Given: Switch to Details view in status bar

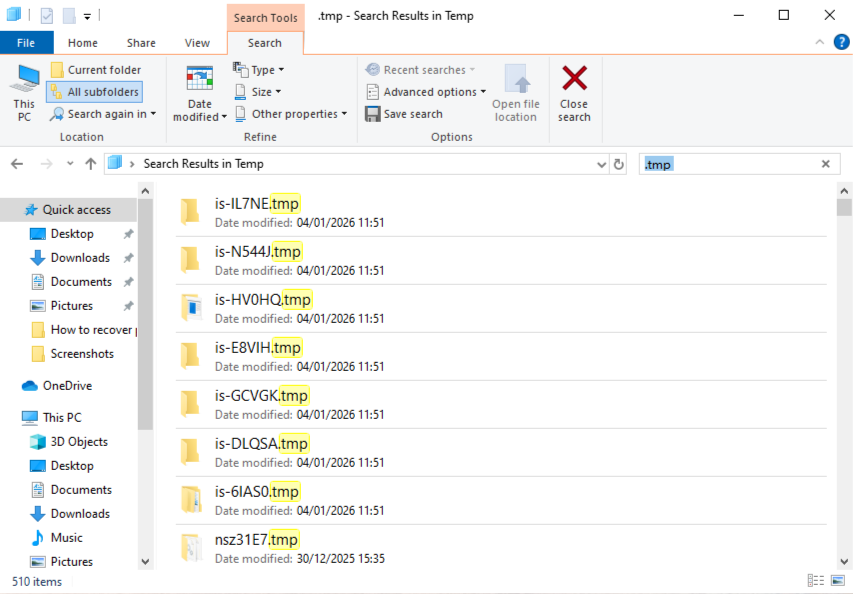Looking at the screenshot, I should tap(816, 580).
